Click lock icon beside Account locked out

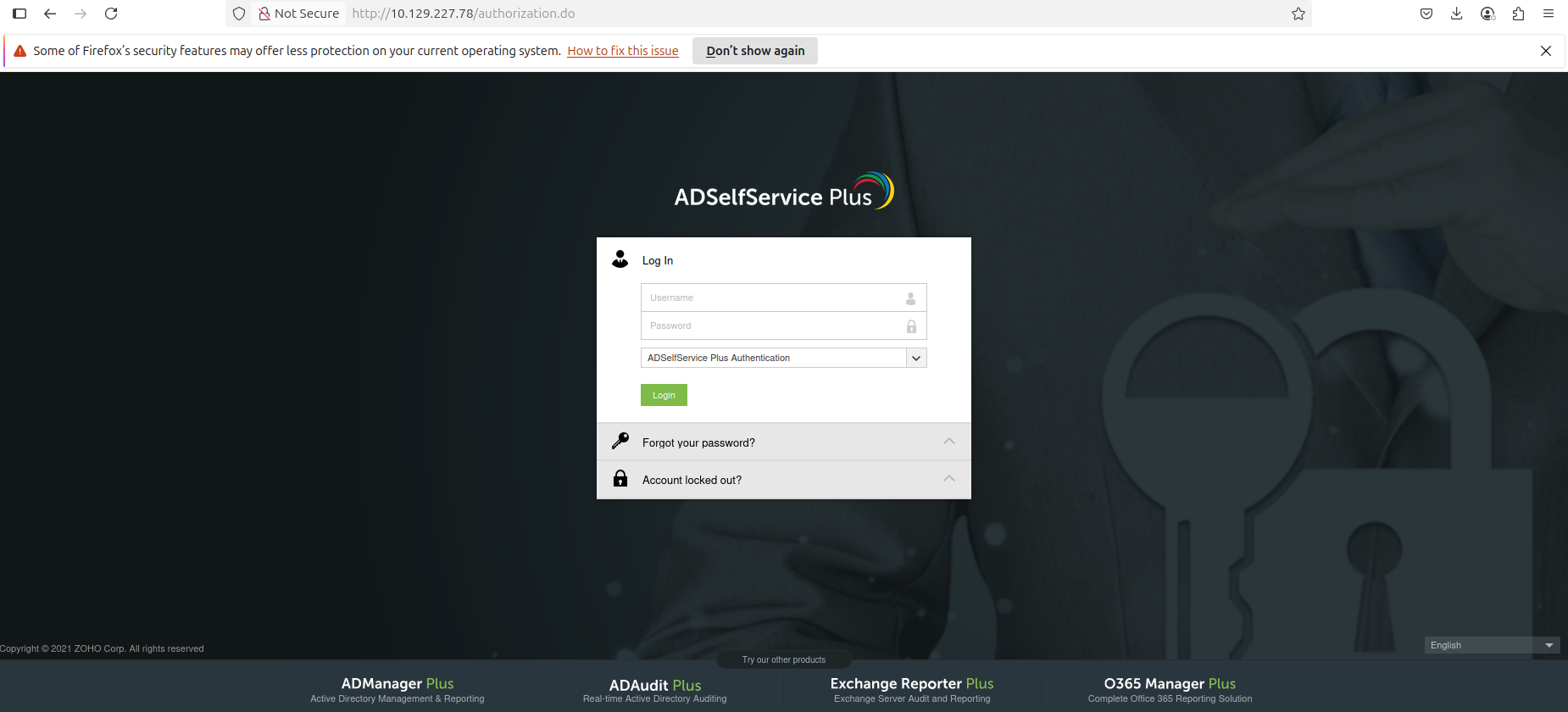620,479
